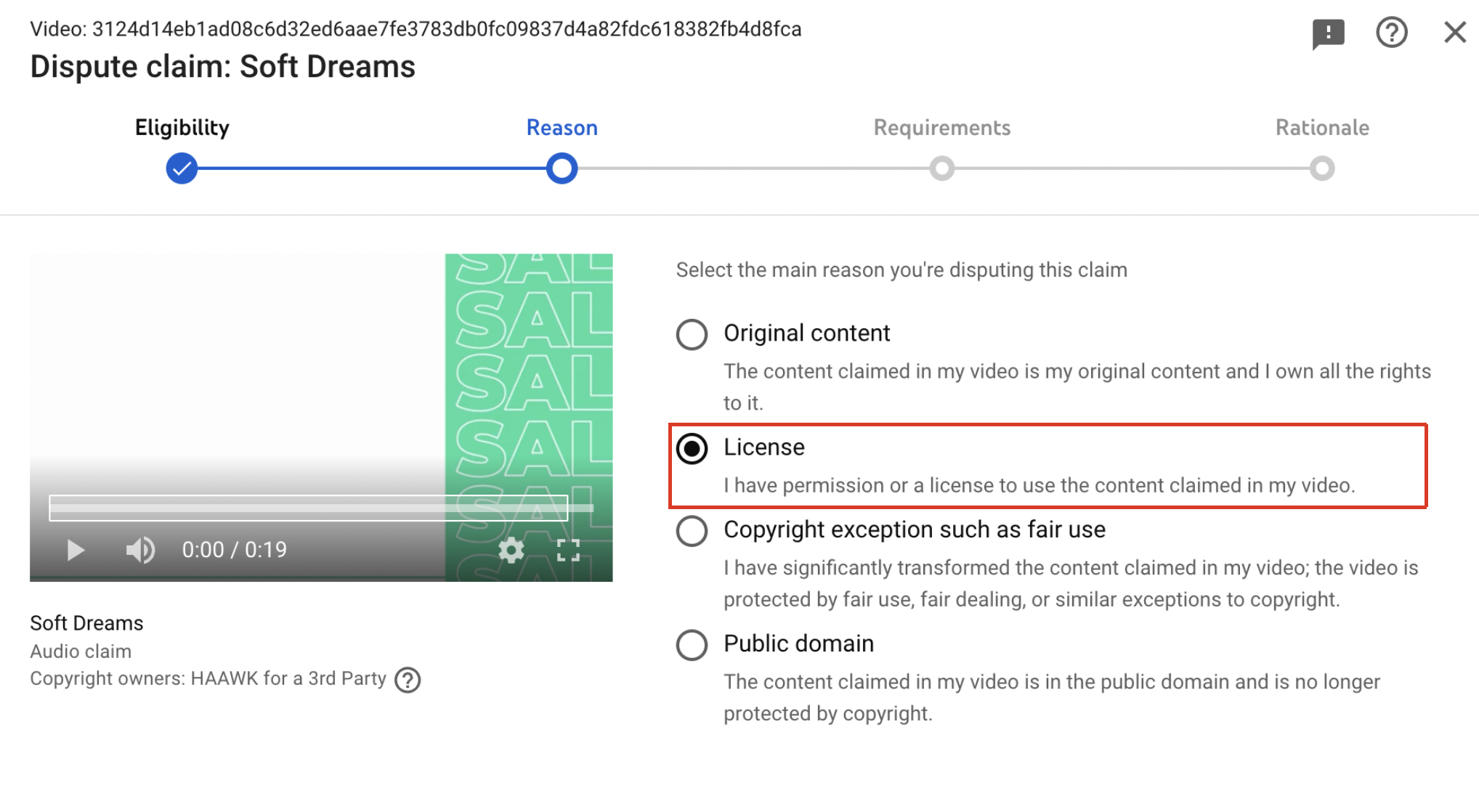Click the Dispute claim: Soft Dreams heading
The image size is (1479, 812).
click(x=222, y=66)
